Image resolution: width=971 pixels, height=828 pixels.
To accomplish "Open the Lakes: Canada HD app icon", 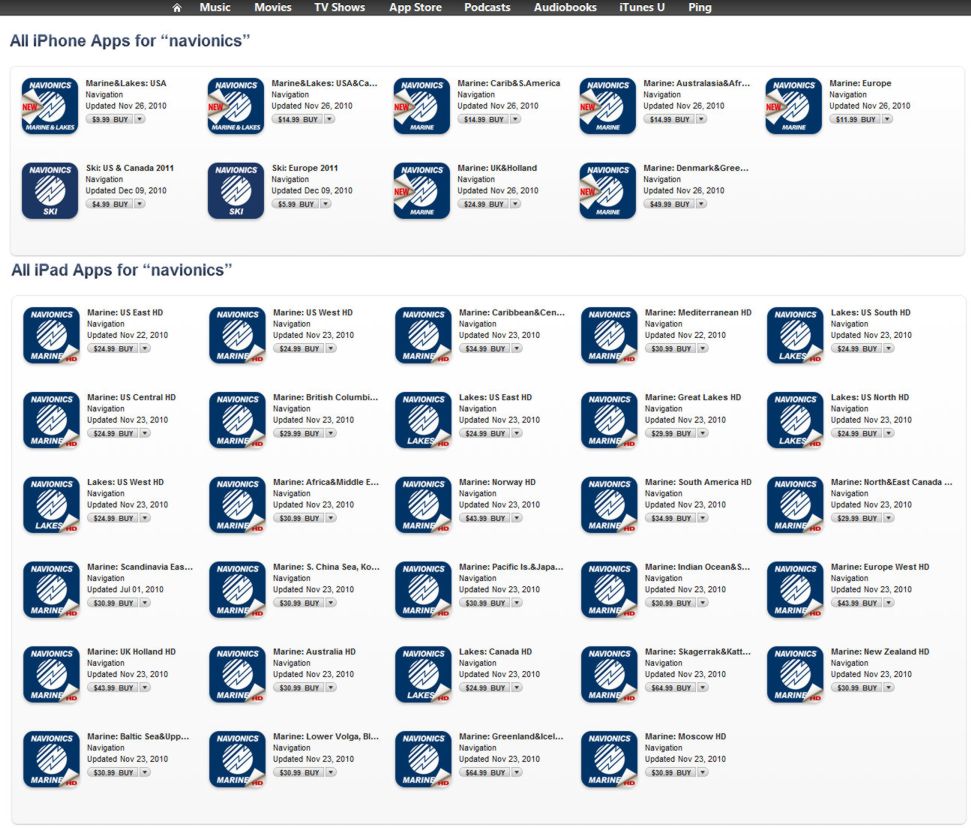I will (x=424, y=674).
